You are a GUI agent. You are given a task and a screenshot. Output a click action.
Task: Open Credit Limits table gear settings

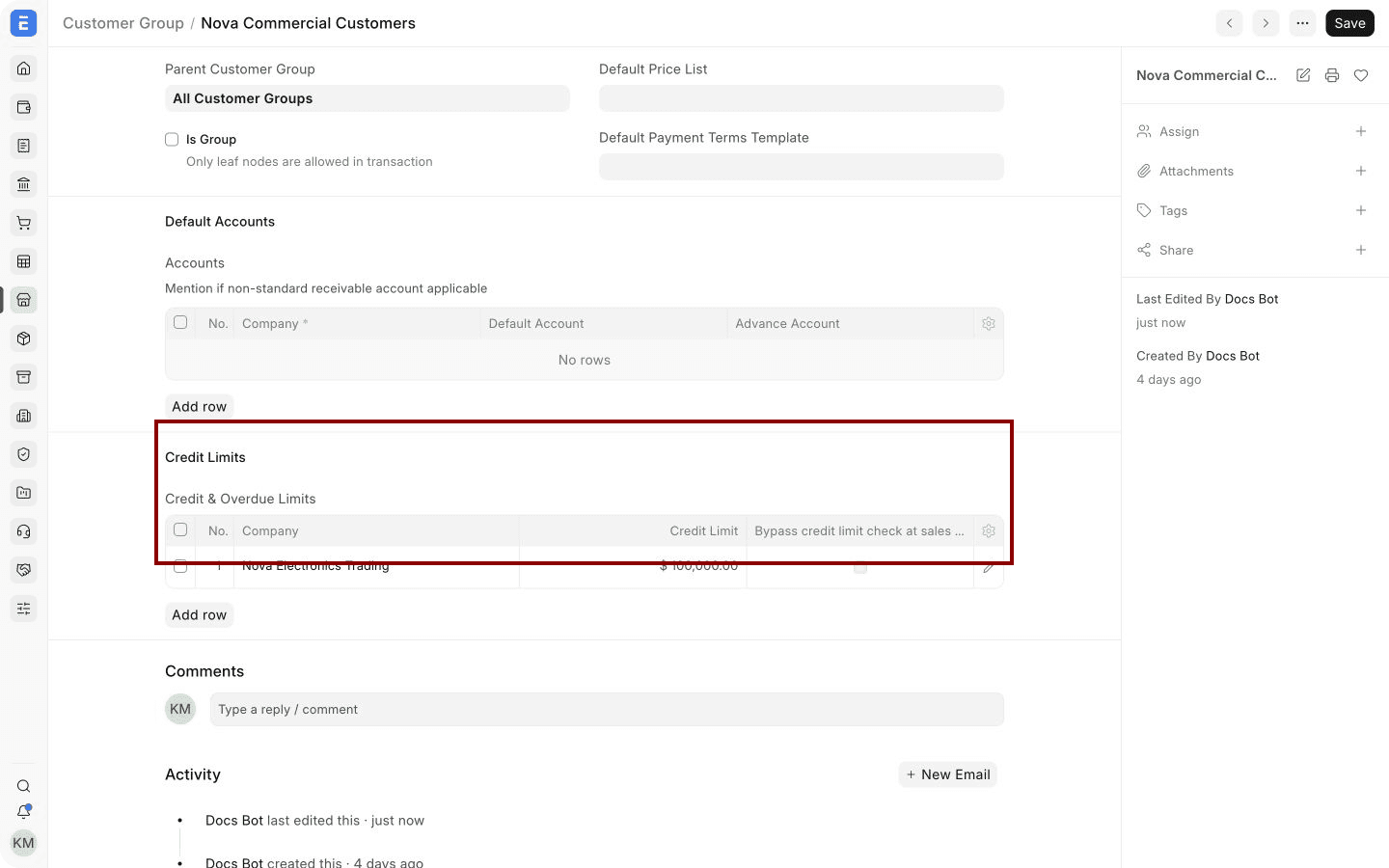coord(989,531)
